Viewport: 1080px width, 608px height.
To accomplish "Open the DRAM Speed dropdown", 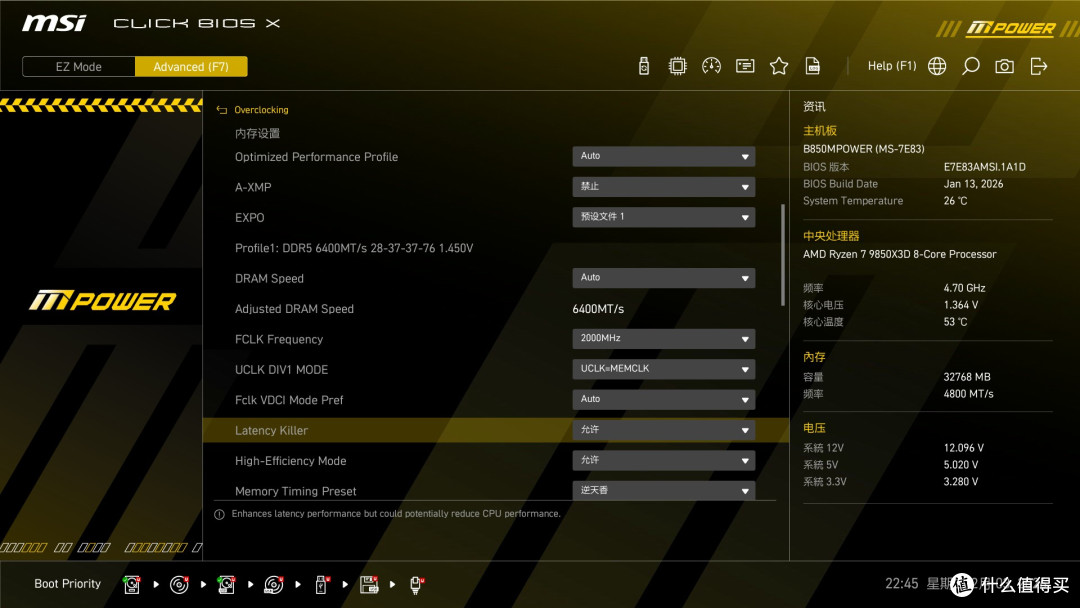I will pos(663,277).
